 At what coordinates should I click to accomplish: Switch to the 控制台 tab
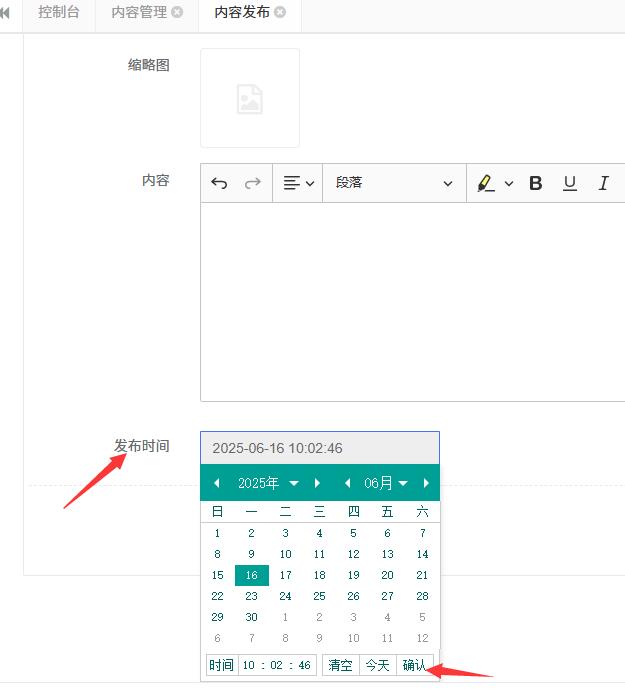pyautogui.click(x=59, y=12)
